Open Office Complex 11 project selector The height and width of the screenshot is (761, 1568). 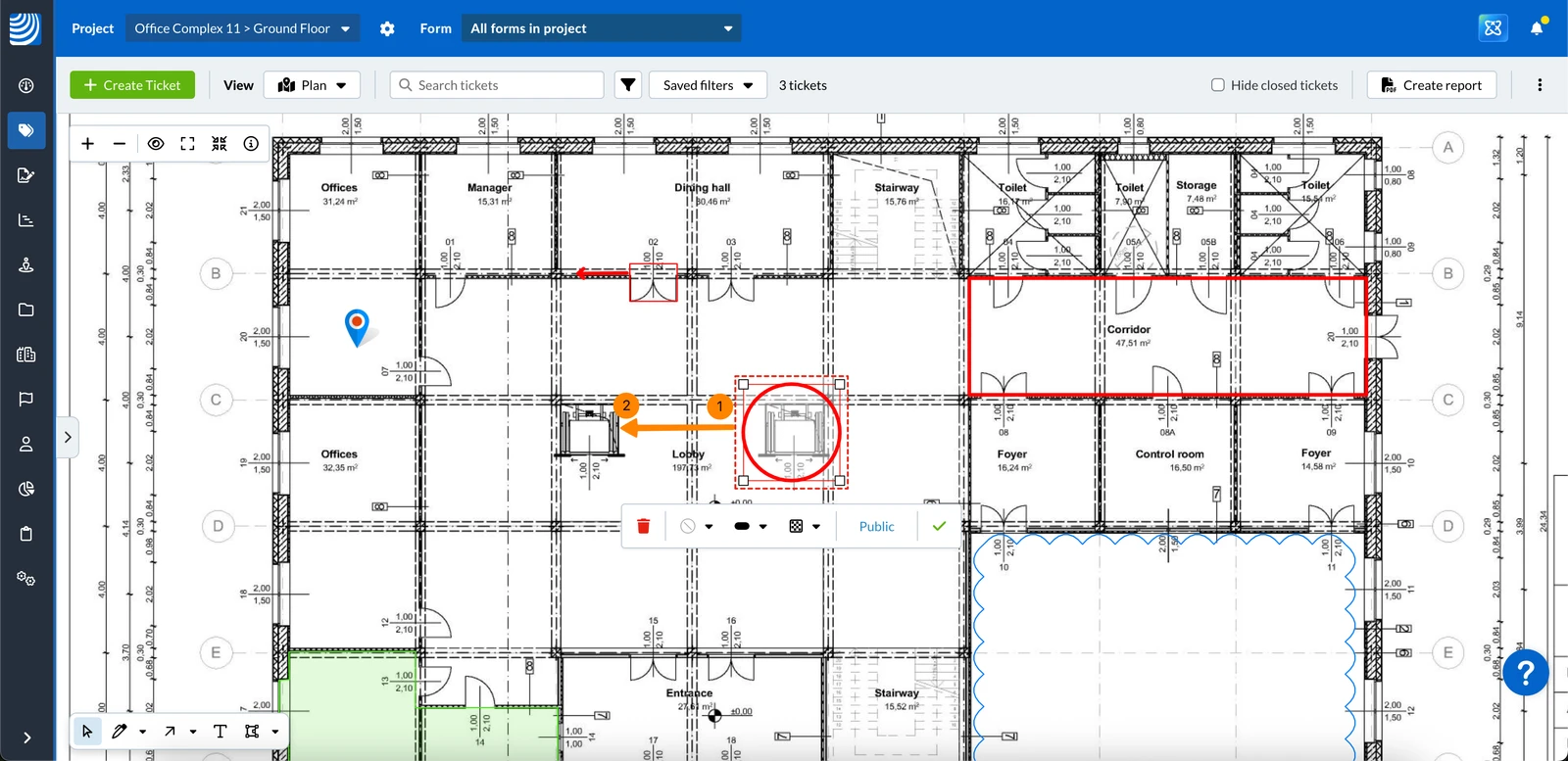pyautogui.click(x=242, y=28)
